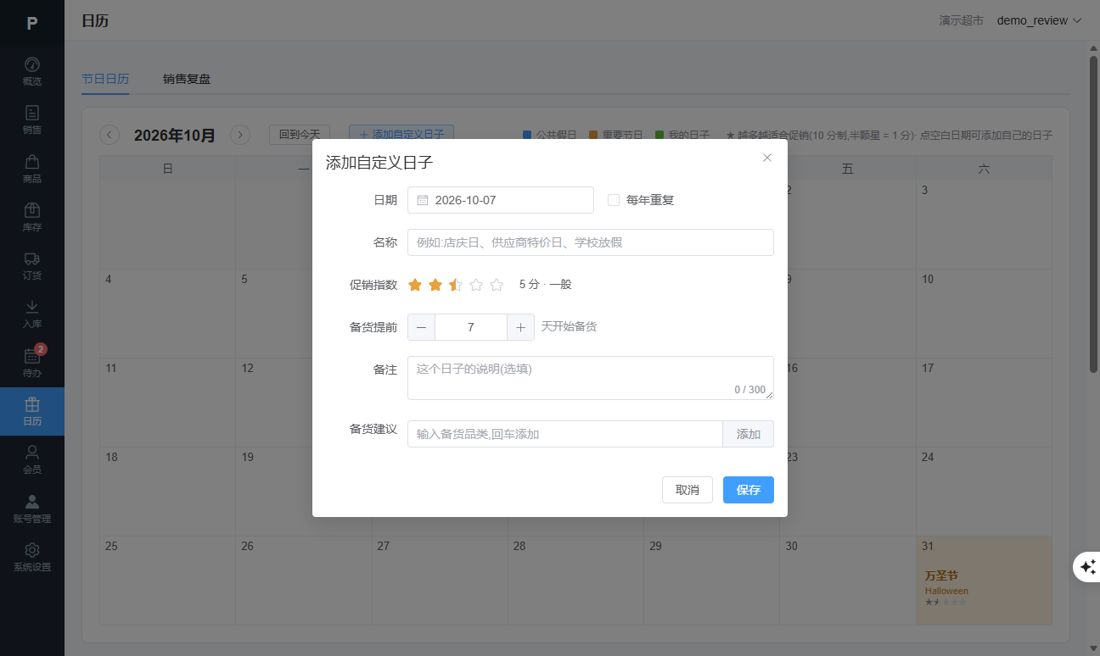Set 促销指数 to the second star
Viewport: 1100px width, 656px height.
[435, 285]
